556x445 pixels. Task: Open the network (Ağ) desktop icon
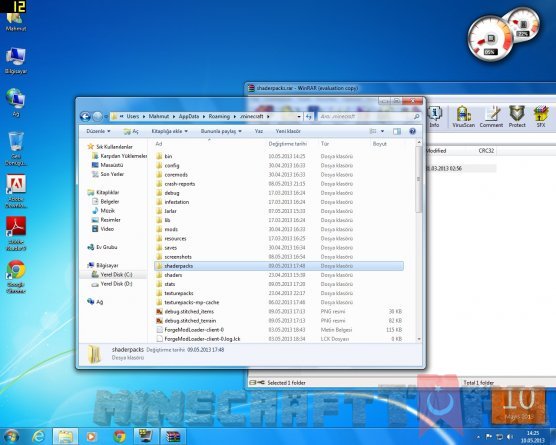pyautogui.click(x=16, y=103)
